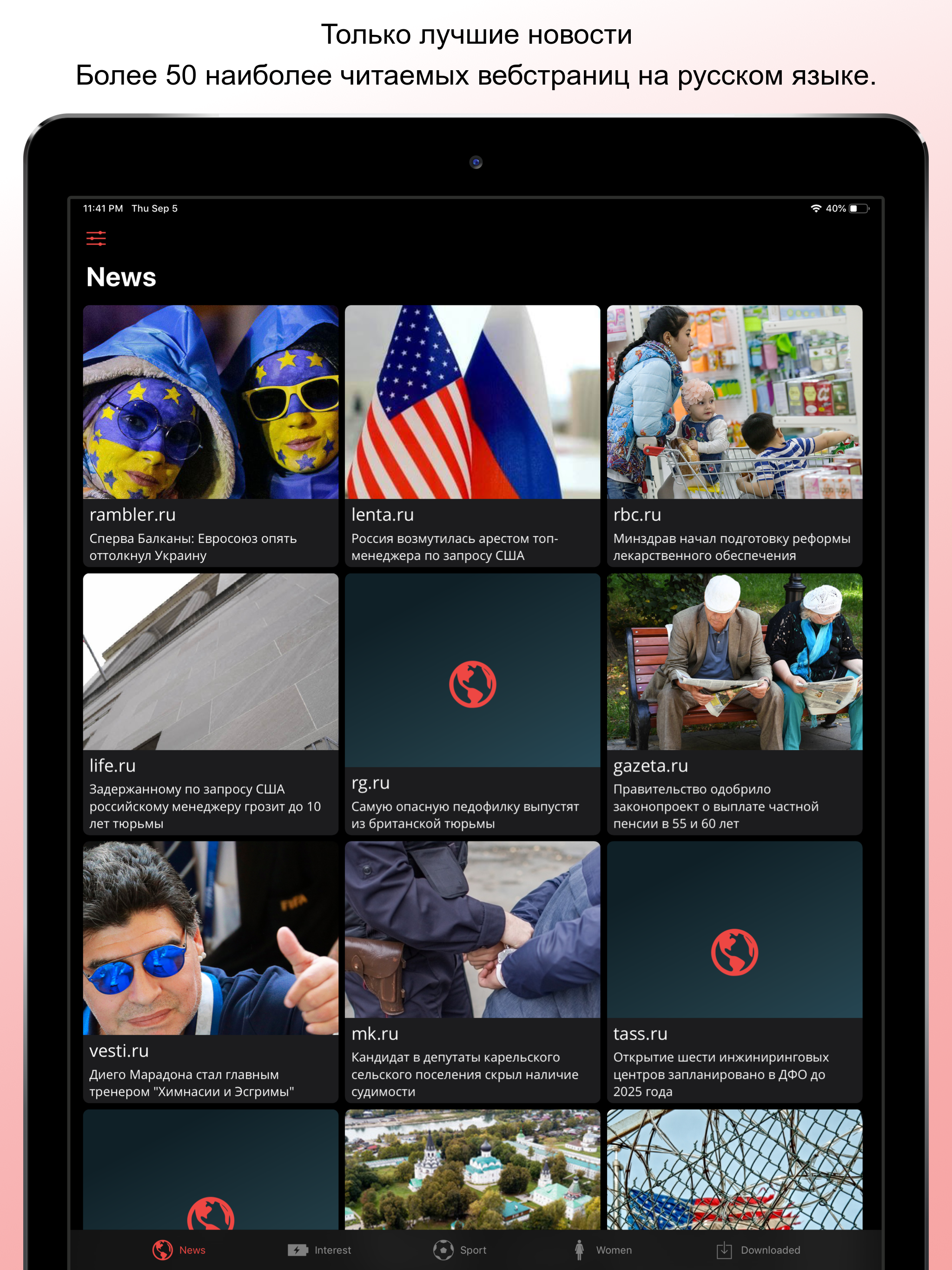Open the rbc.ru pharmacy shopping photo
Image resolution: width=952 pixels, height=1270 pixels.
pyautogui.click(x=734, y=402)
